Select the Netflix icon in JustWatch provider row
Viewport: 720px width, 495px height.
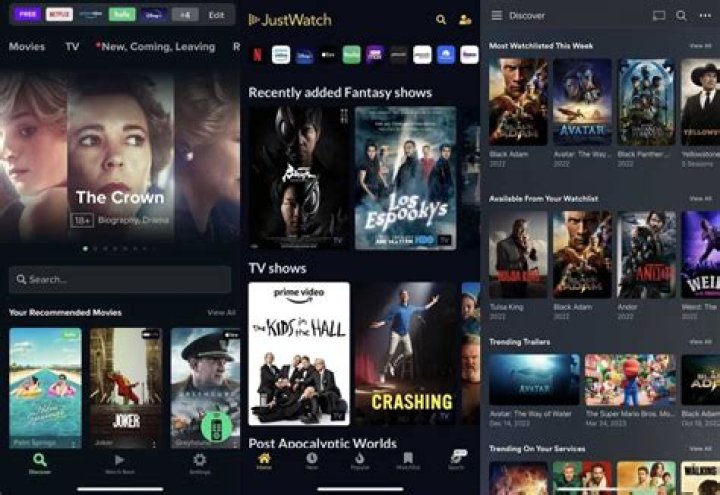257,55
